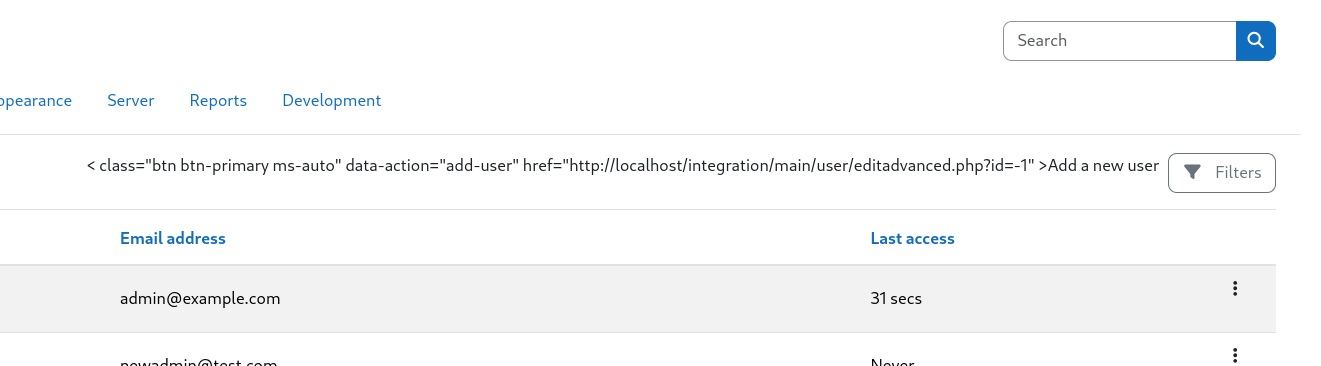Click the magnifying glass search button

(x=1256, y=41)
